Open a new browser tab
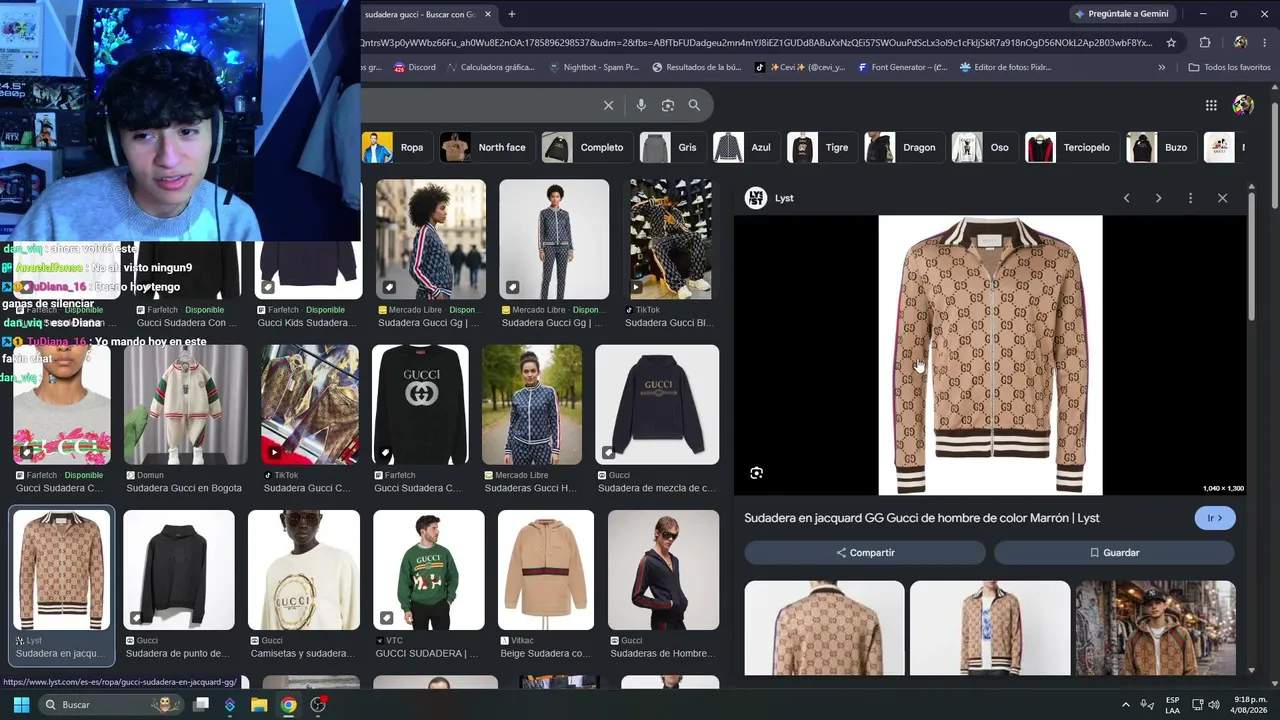 click(512, 14)
